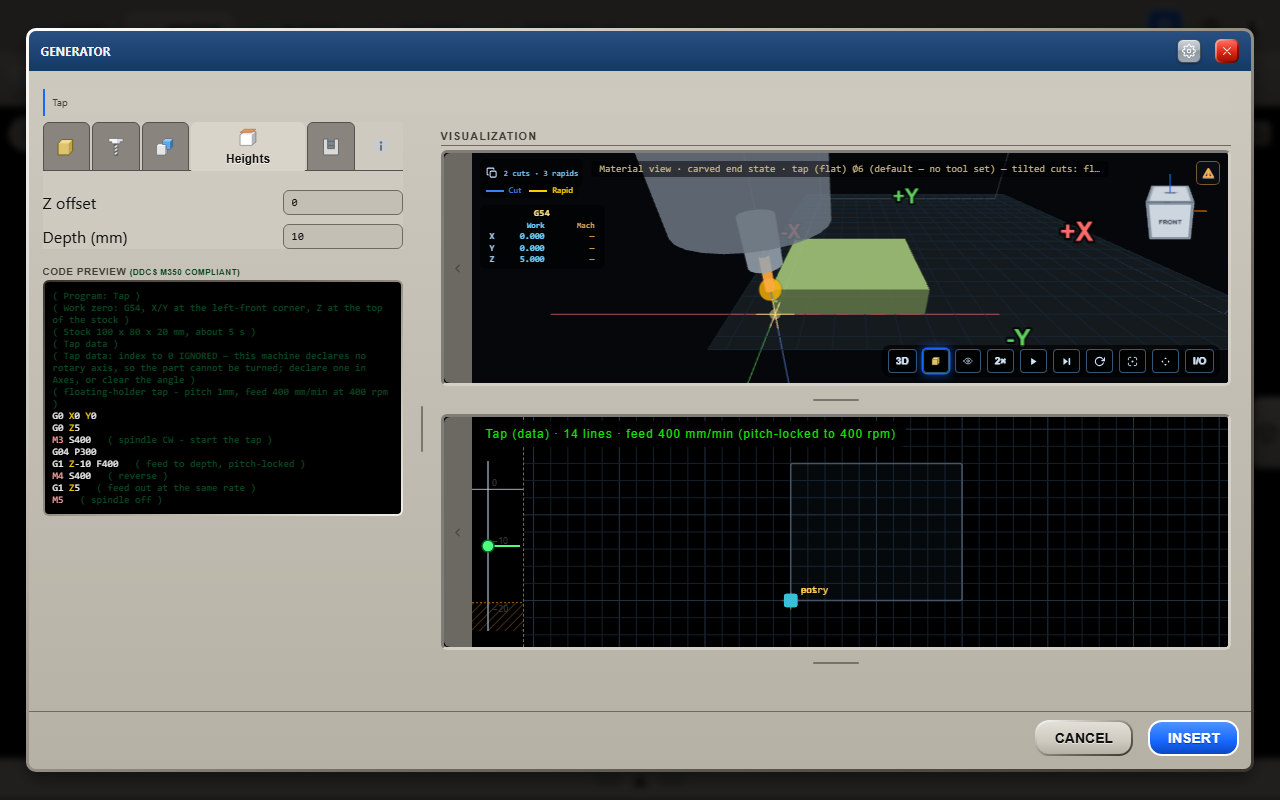
Task: Open the blue cubes geometry tab
Action: [165, 146]
